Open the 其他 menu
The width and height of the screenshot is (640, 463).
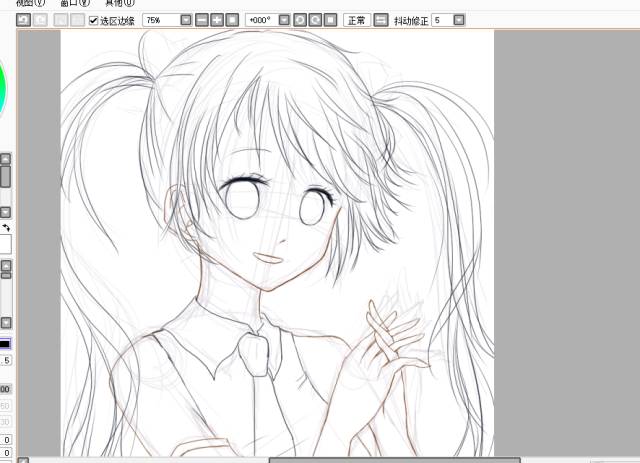[119, 3]
